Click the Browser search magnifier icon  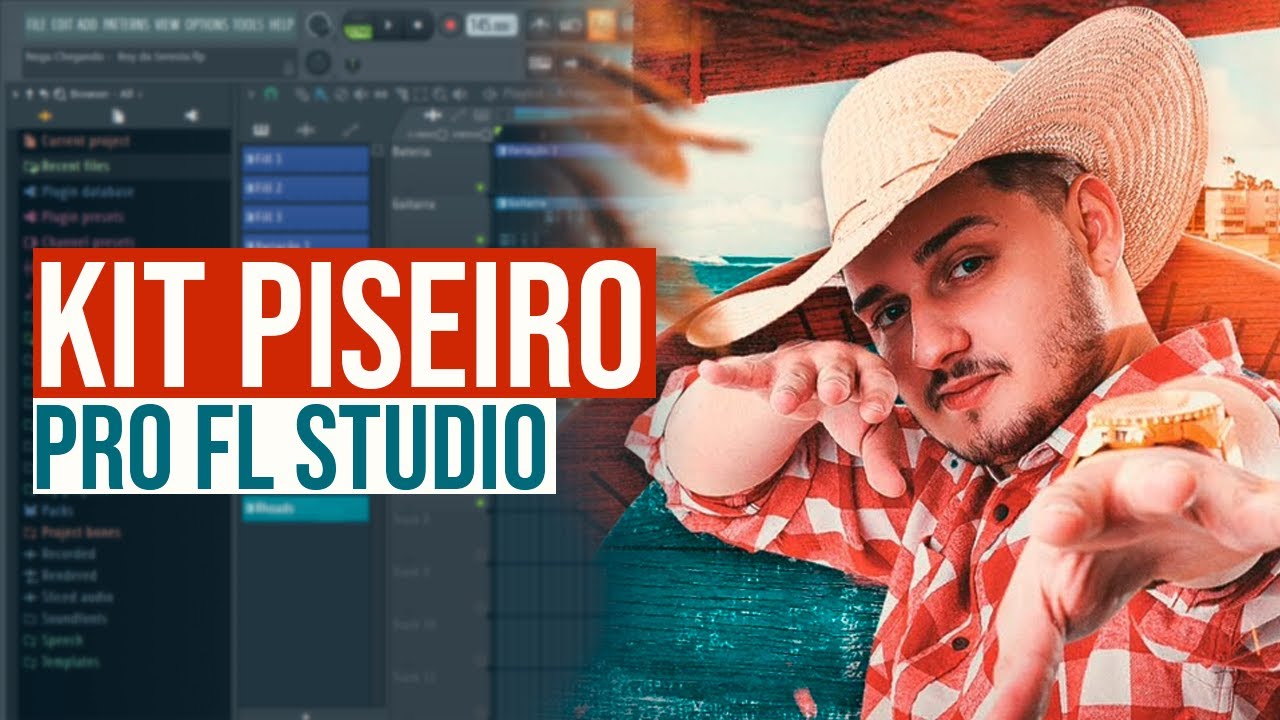click(58, 94)
